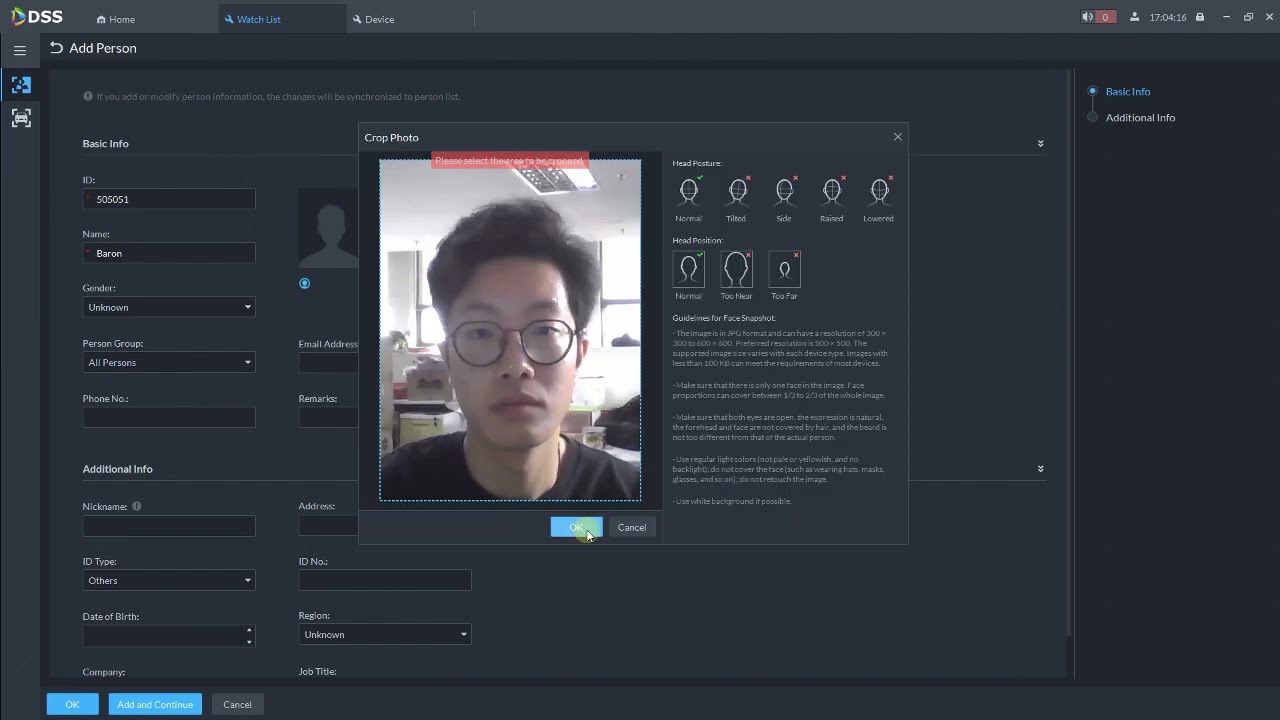The height and width of the screenshot is (720, 1280).
Task: Click Add and Continue button
Action: pyautogui.click(x=155, y=704)
